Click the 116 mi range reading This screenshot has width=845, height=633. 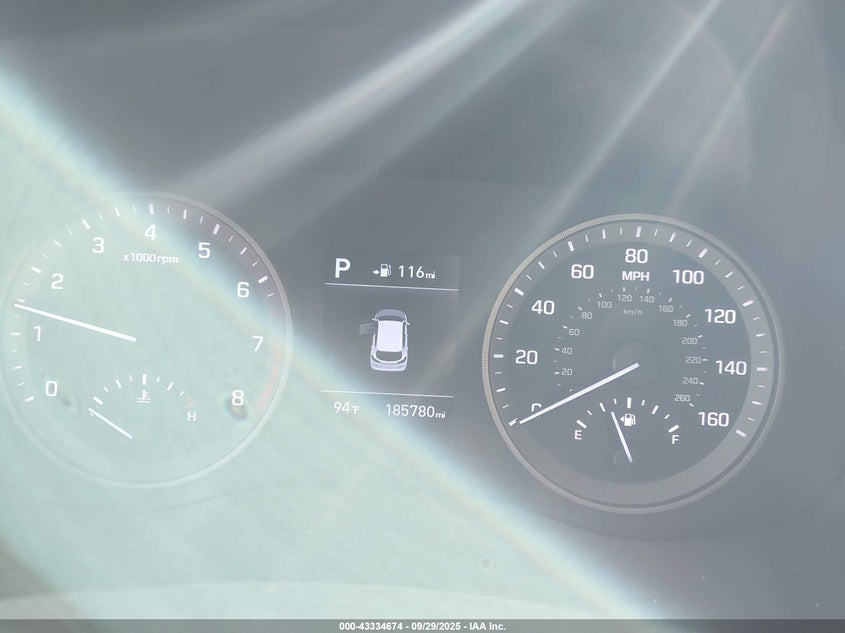pos(416,272)
